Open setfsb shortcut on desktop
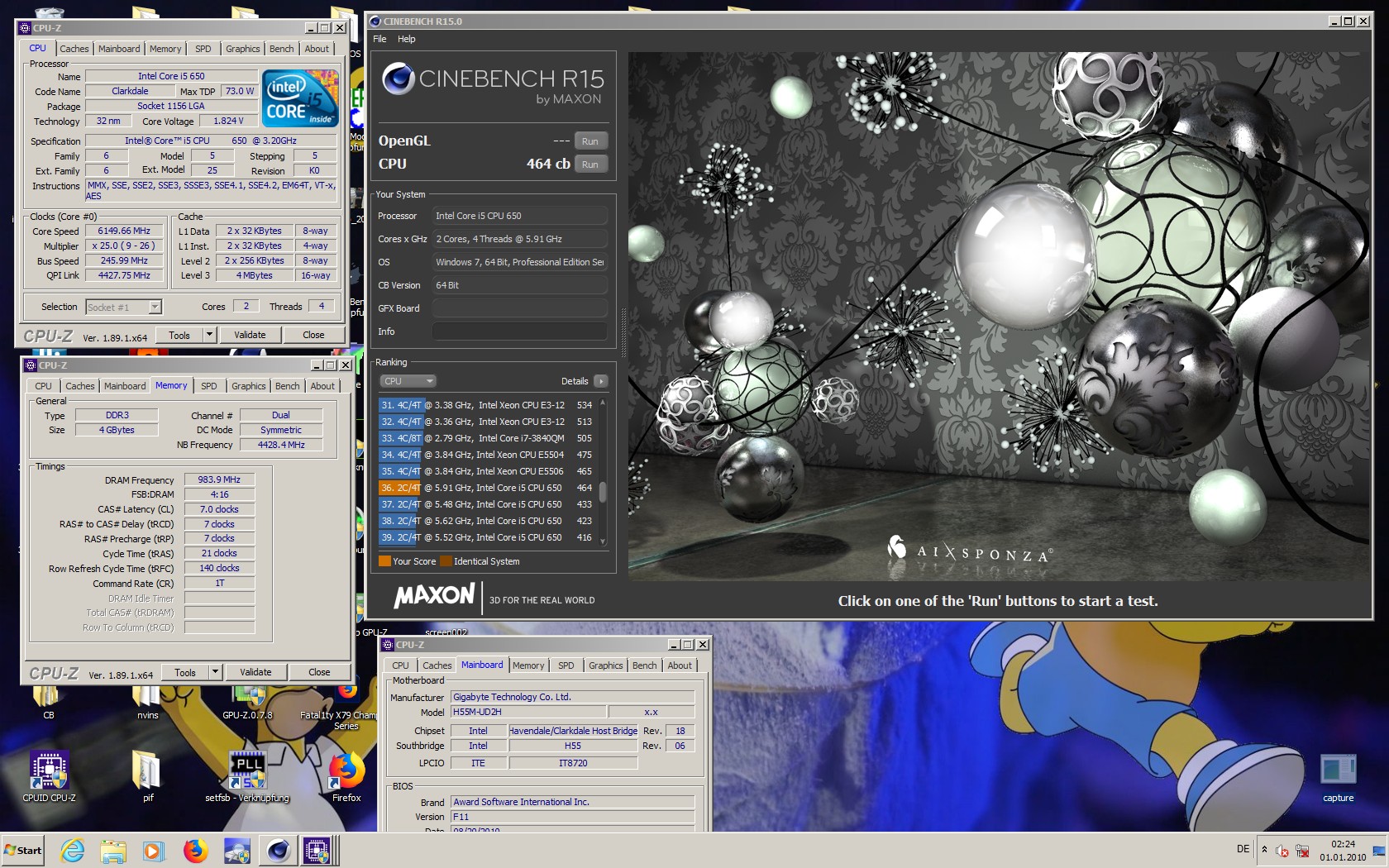This screenshot has width=1389, height=868. [247, 777]
